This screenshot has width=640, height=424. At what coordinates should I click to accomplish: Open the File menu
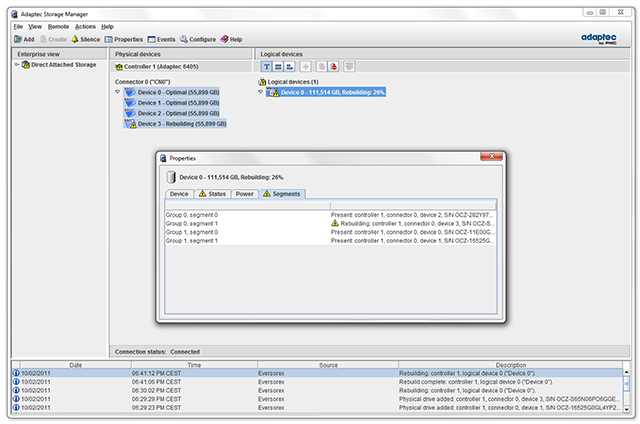(18, 27)
